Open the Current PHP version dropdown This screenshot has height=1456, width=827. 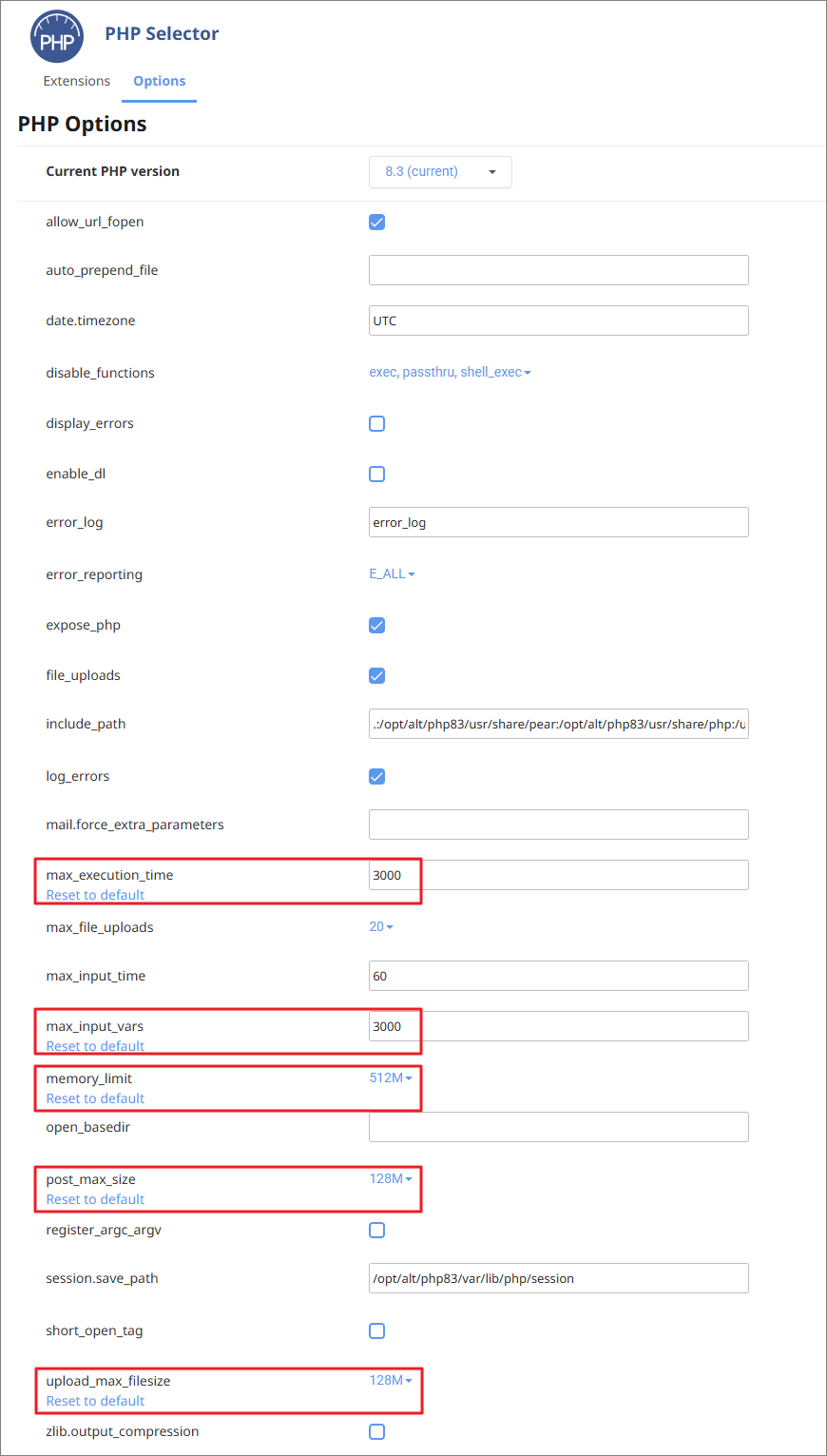(x=440, y=172)
